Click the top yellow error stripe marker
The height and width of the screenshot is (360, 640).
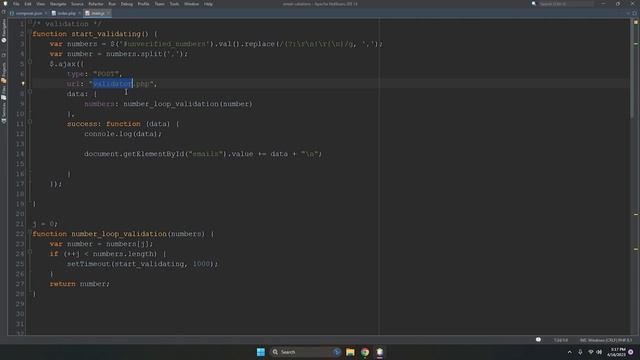pos(636,22)
